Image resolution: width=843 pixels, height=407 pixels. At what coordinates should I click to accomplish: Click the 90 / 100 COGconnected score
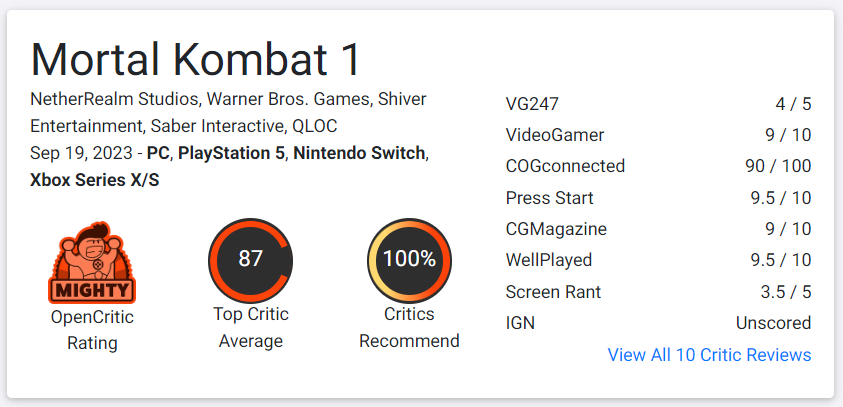(x=778, y=166)
